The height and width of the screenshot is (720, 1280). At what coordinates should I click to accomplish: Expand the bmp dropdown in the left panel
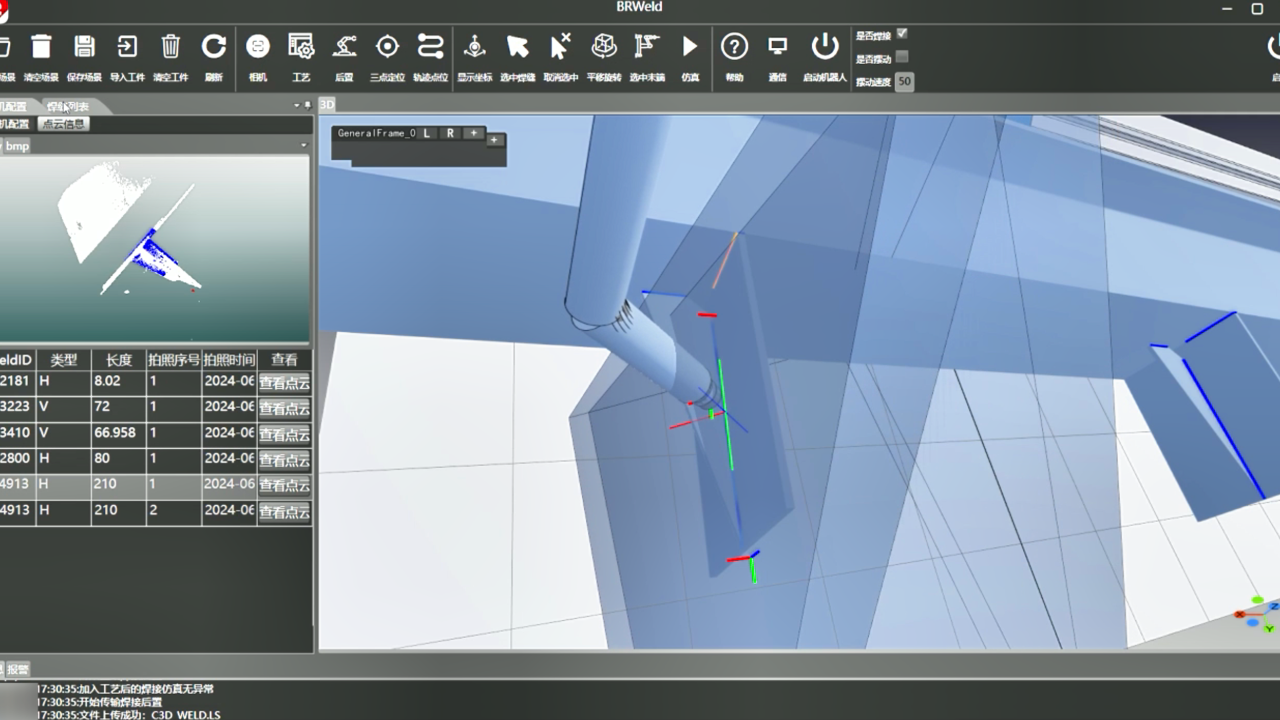[x=303, y=146]
